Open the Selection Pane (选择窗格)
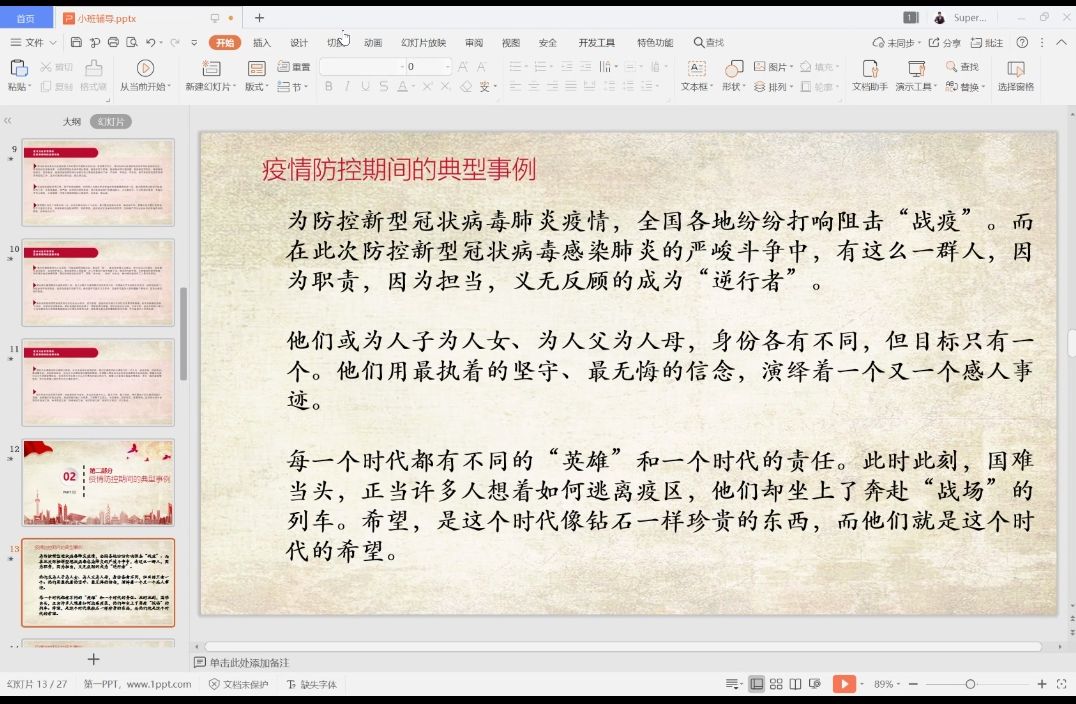Viewport: 1076px width, 704px height. (1015, 68)
